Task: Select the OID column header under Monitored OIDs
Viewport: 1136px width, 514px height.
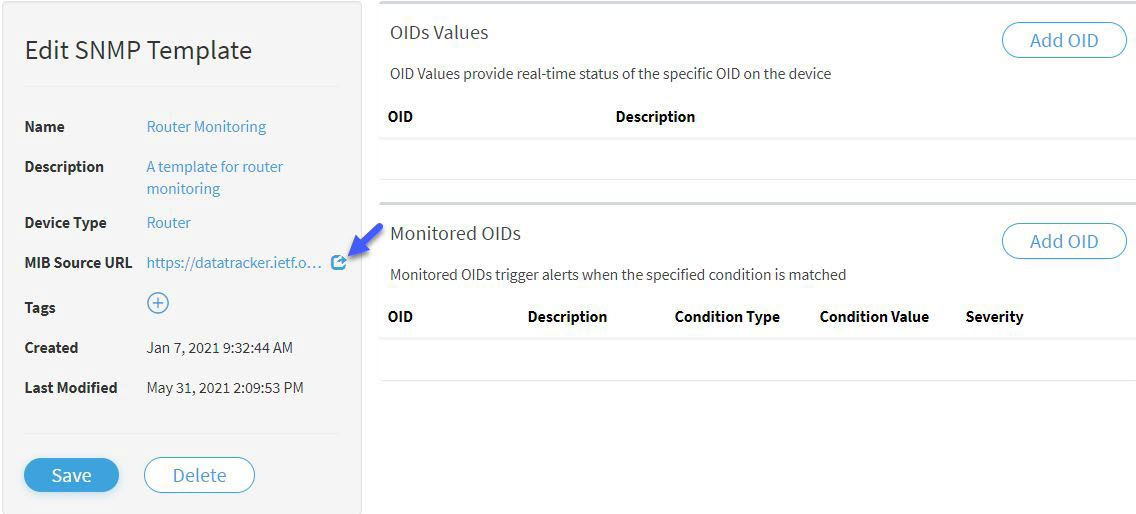Action: [401, 317]
